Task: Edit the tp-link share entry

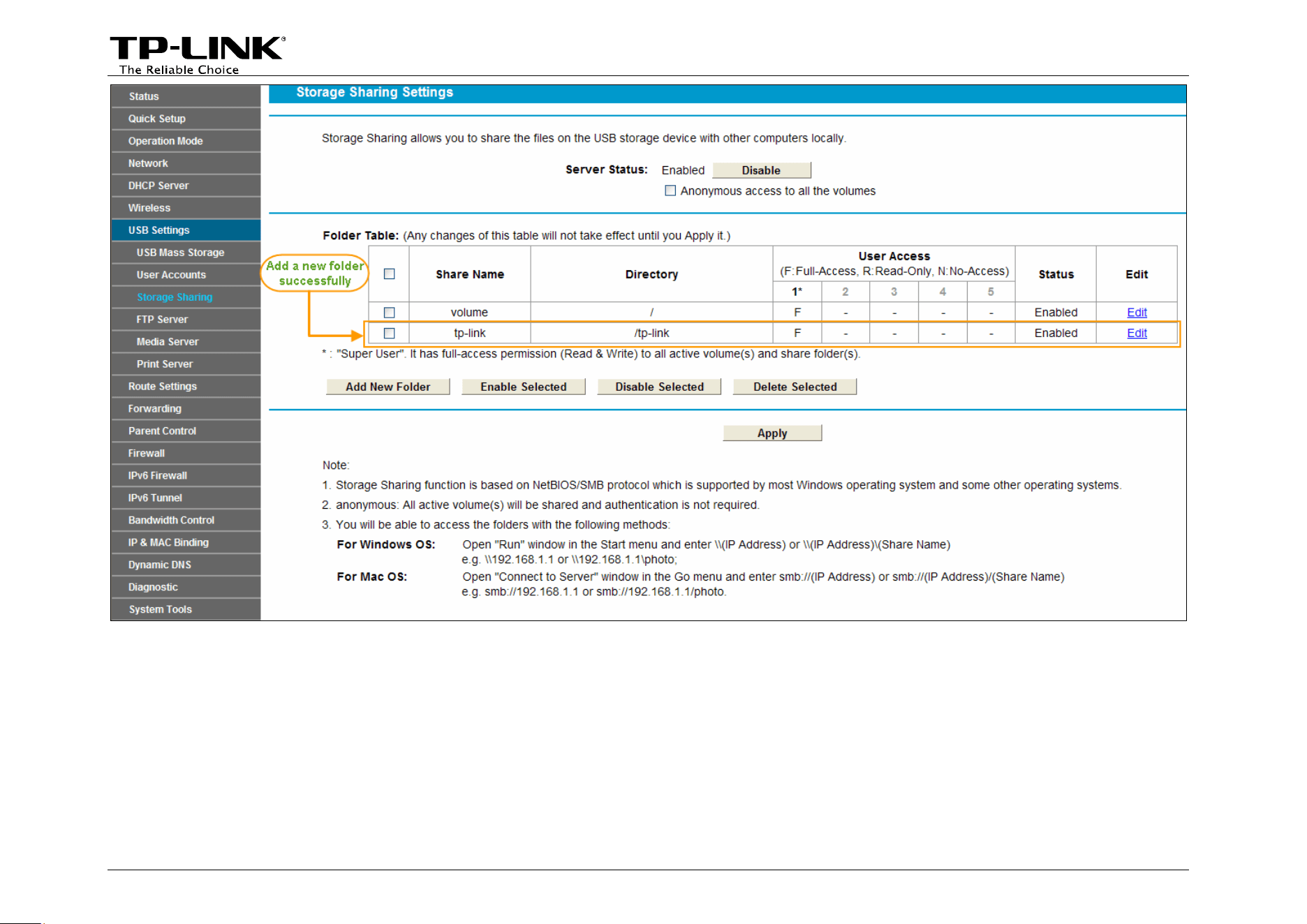Action: pos(1137,334)
